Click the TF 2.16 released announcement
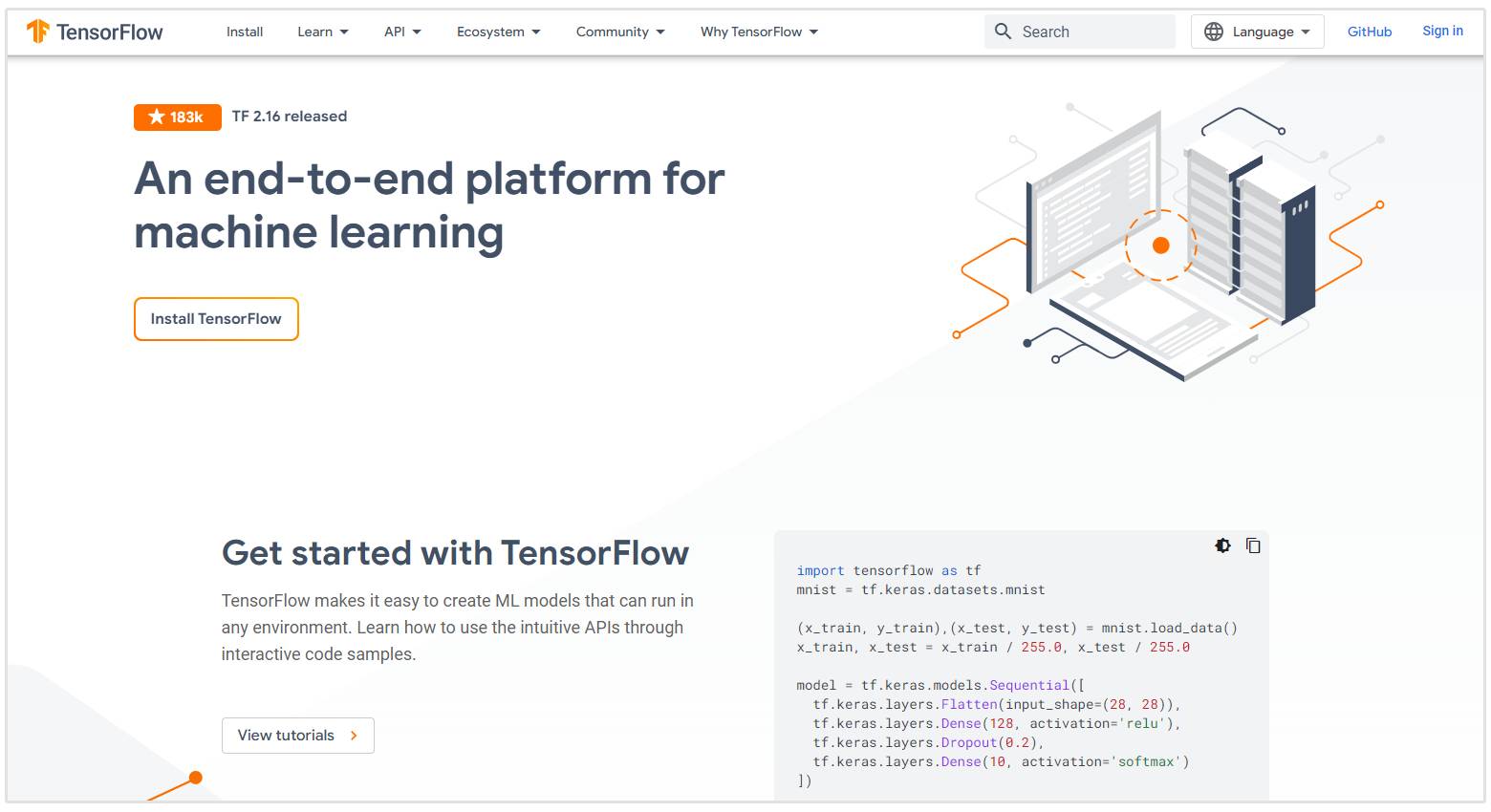Viewport: 1491px width, 812px height. [x=290, y=117]
